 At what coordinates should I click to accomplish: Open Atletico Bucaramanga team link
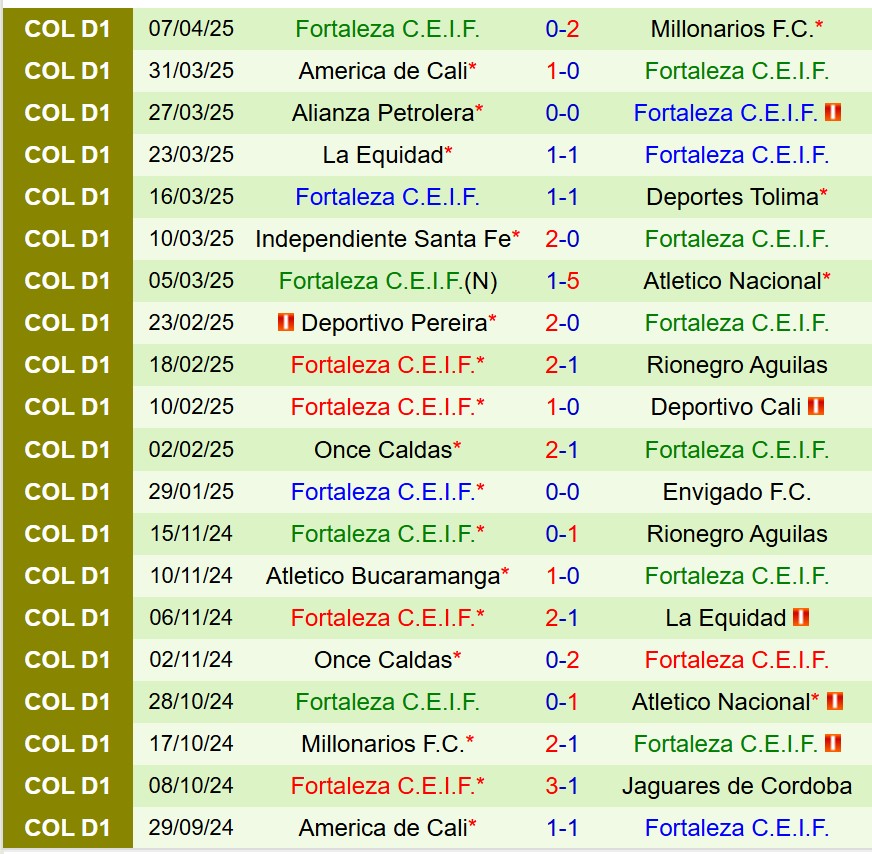(x=383, y=576)
